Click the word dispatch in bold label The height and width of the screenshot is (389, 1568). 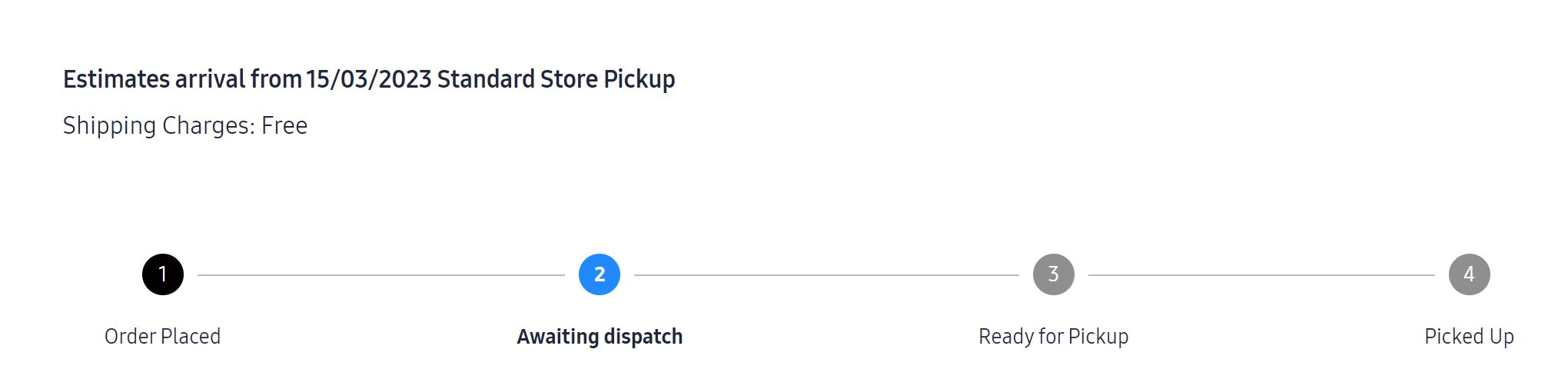pyautogui.click(x=643, y=337)
